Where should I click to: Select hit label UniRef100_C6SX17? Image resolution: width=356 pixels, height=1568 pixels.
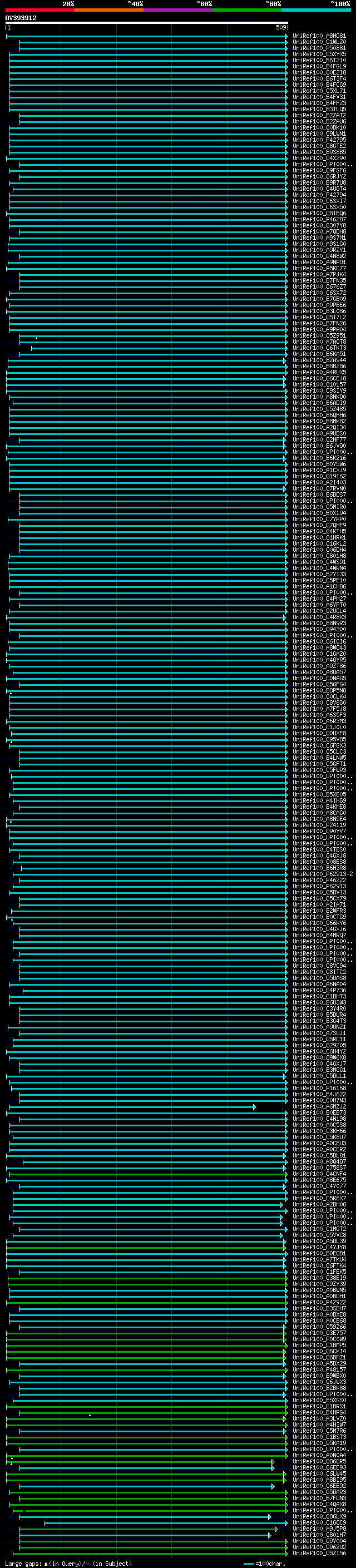[319, 201]
